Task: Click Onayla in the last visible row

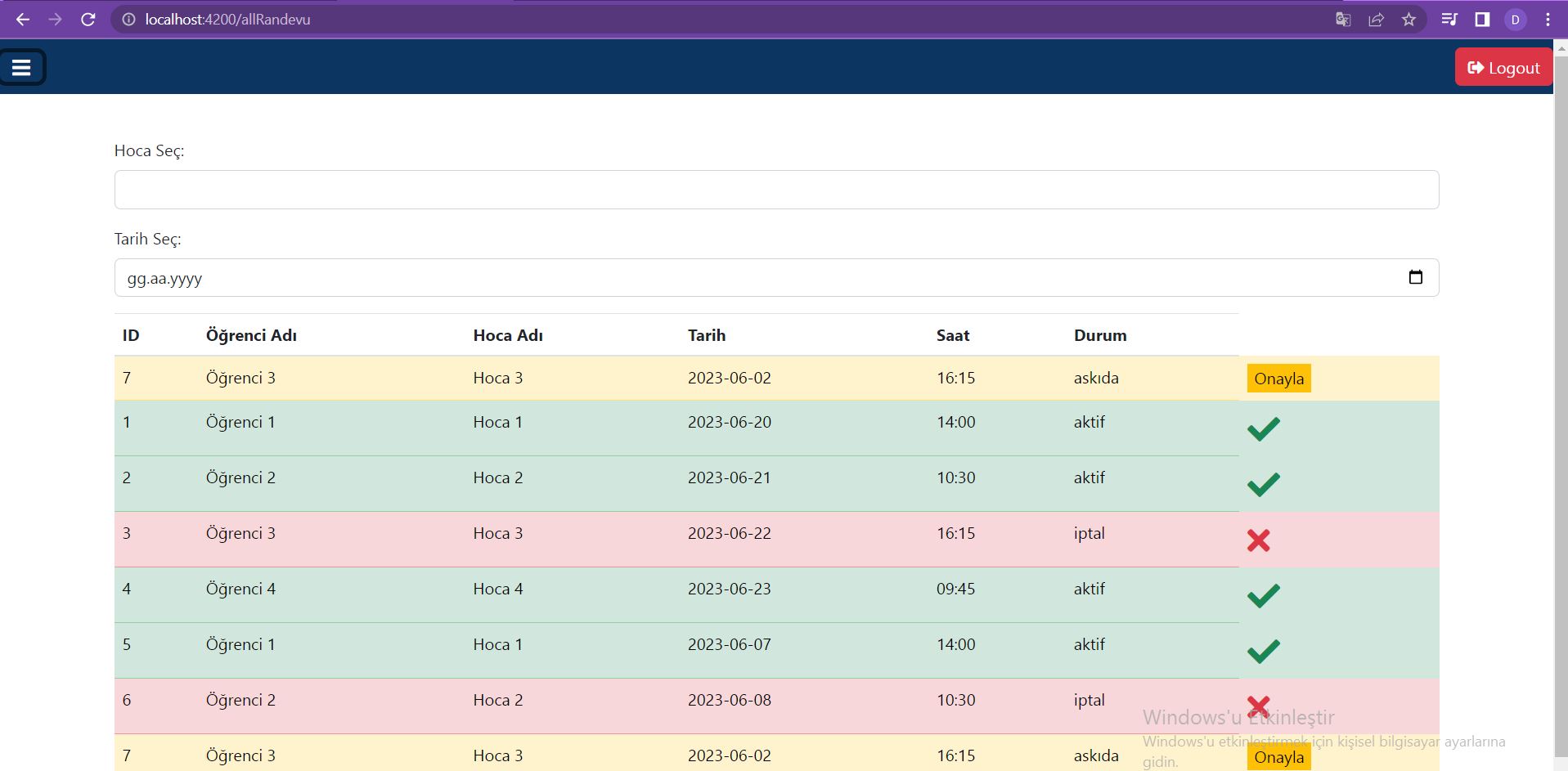Action: coord(1278,756)
